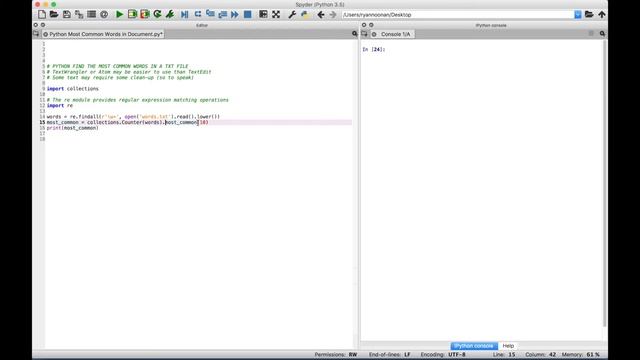Step to the next debug line
Viewport: 640px width, 360px height.
(x=198, y=15)
